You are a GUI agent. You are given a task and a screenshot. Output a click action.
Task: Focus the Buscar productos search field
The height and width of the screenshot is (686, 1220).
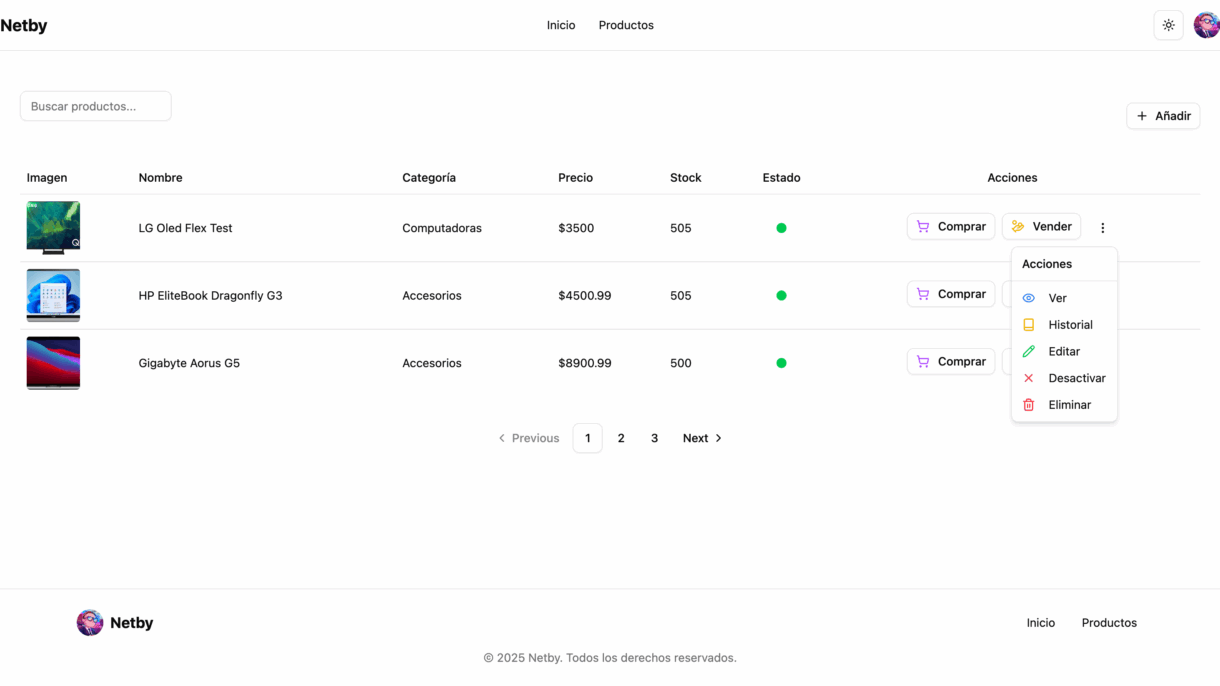pyautogui.click(x=96, y=106)
